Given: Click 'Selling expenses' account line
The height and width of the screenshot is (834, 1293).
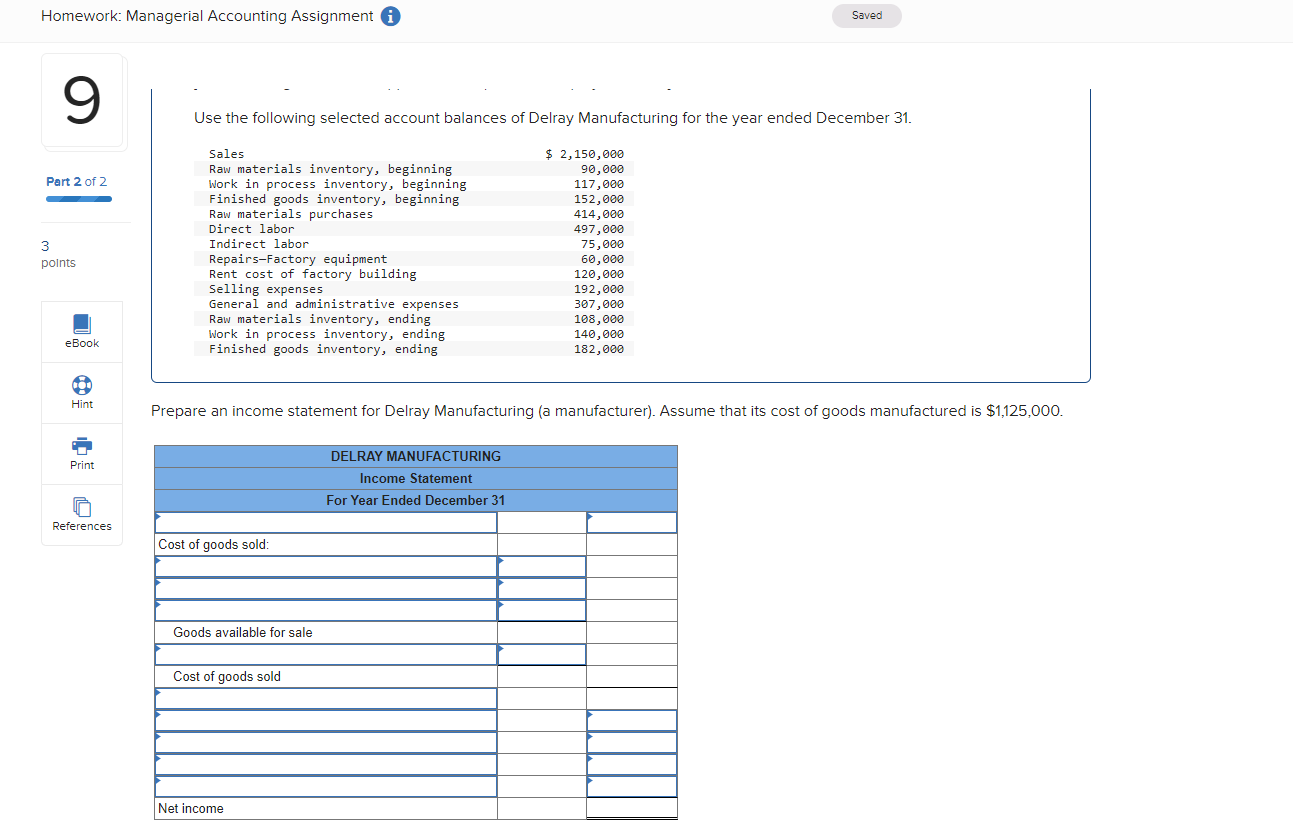Looking at the screenshot, I should pos(266,289).
